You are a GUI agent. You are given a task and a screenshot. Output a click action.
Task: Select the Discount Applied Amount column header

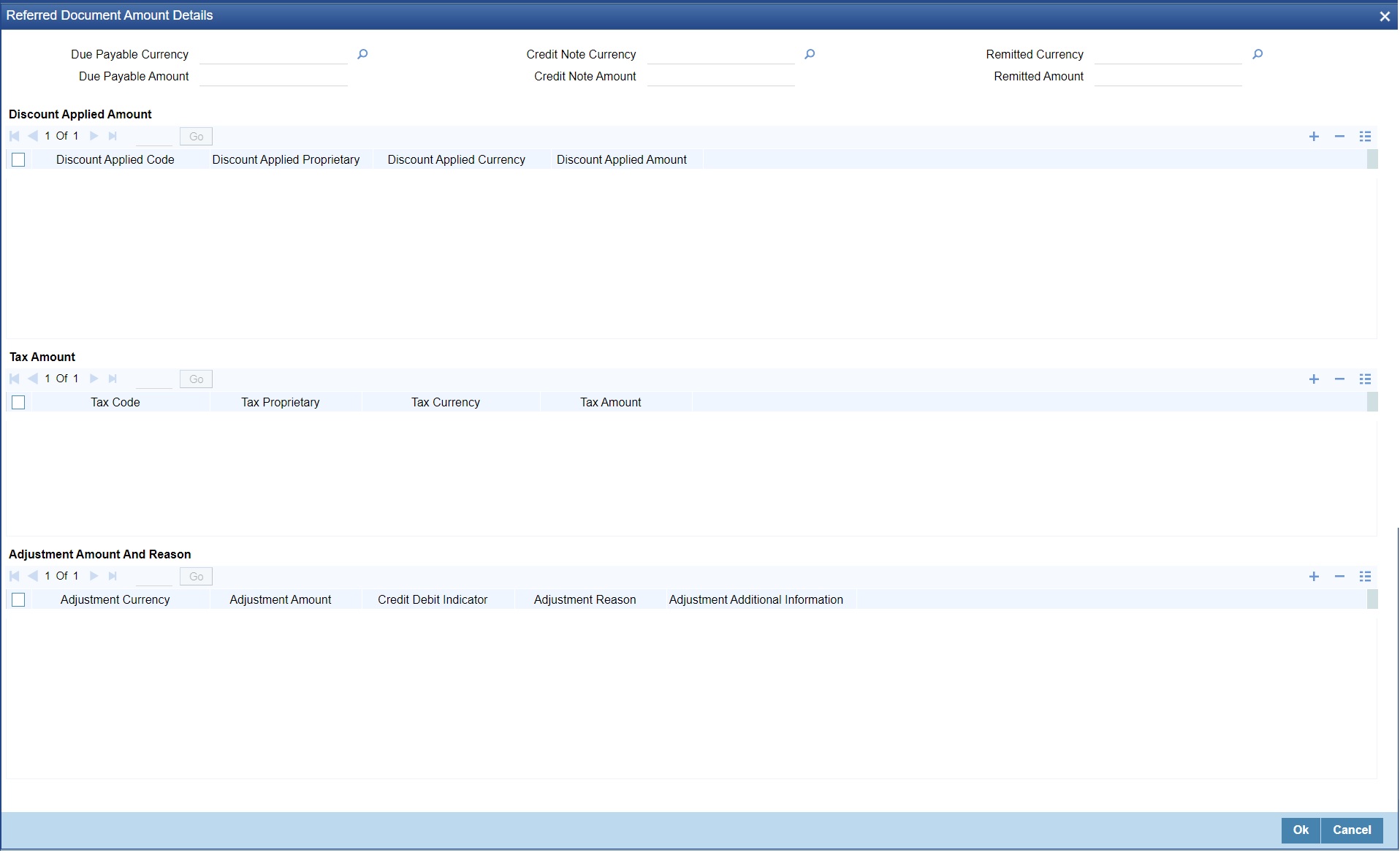click(622, 159)
